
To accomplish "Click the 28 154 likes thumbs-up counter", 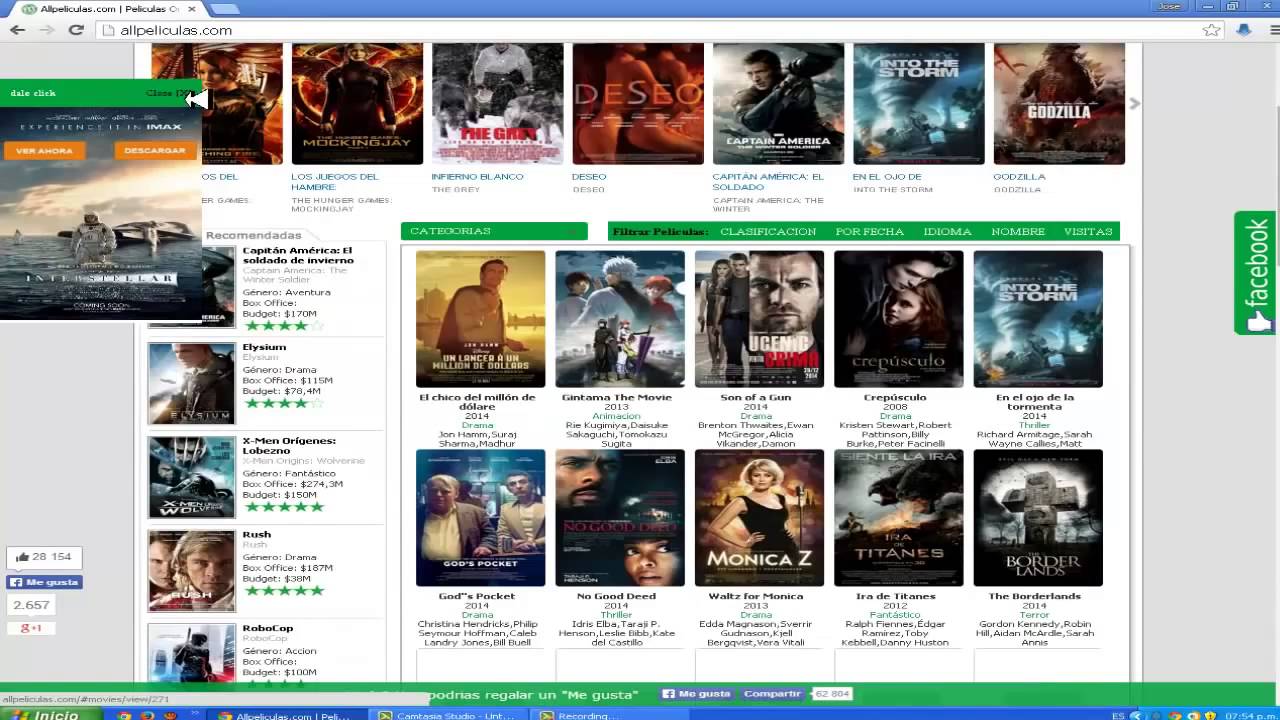I will (x=44, y=557).
